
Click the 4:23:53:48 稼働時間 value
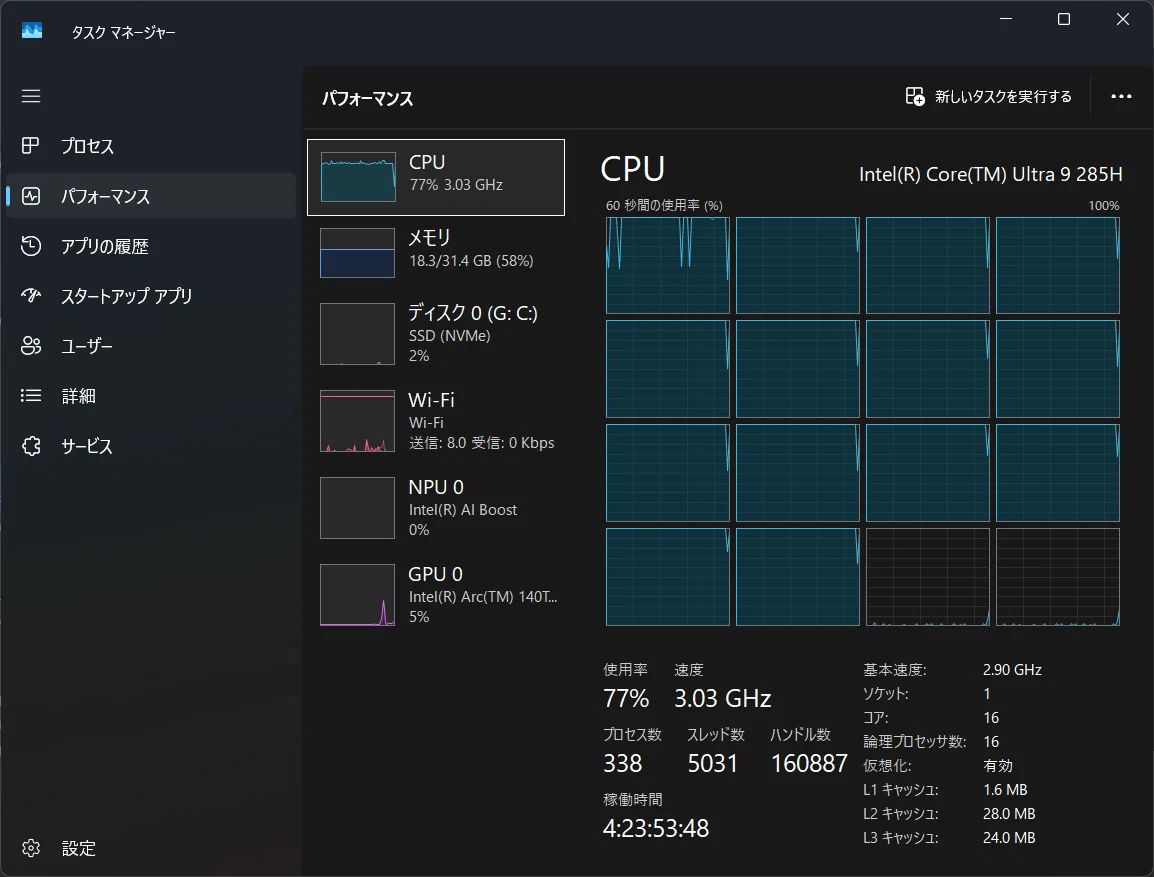coord(656,828)
